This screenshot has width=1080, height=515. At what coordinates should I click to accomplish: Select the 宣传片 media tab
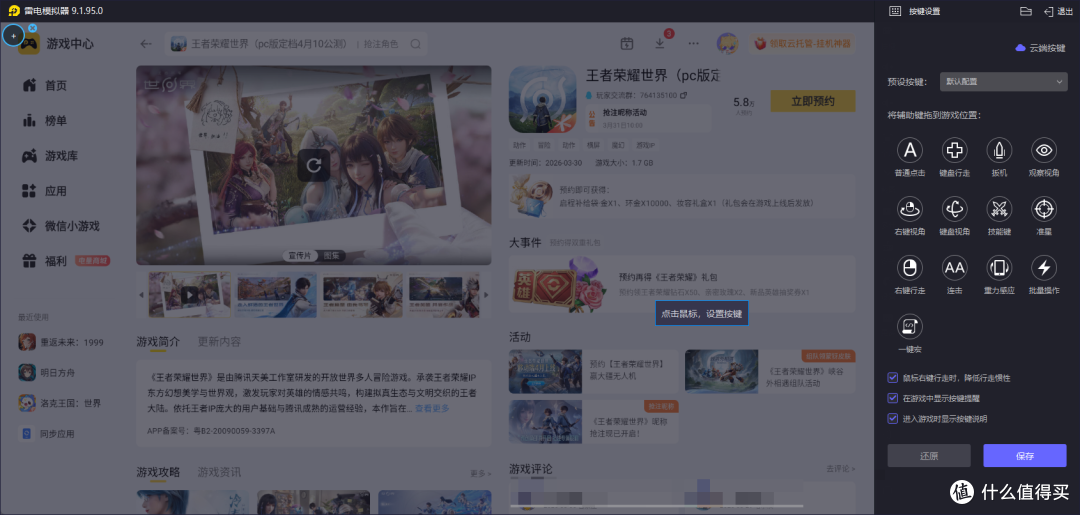pyautogui.click(x=299, y=255)
